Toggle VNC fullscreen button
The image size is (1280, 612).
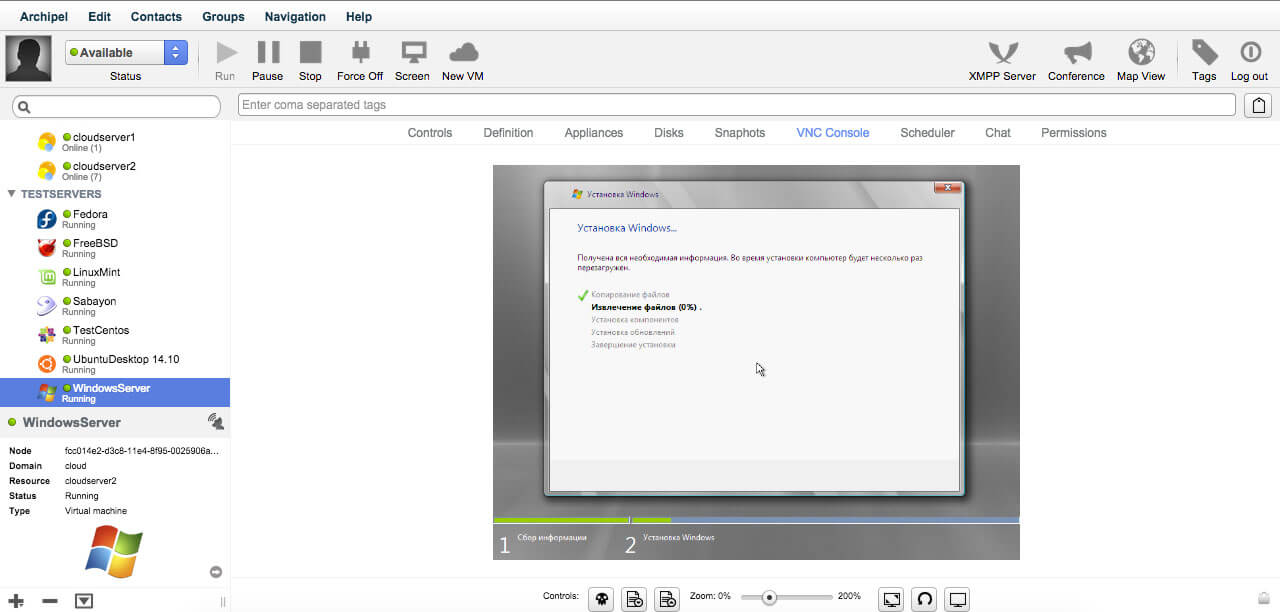(891, 599)
